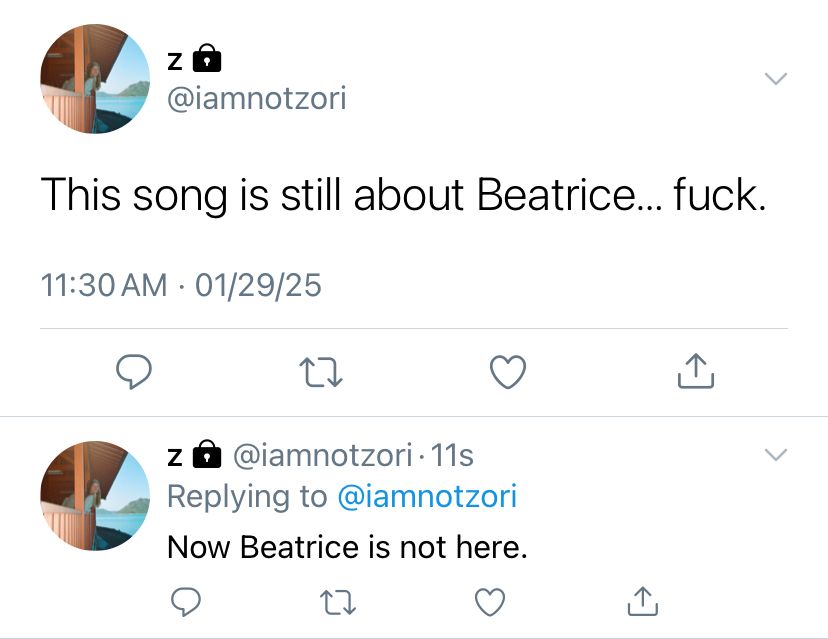
Task: Share the "Now Beatrice is not here" reply
Action: [641, 602]
